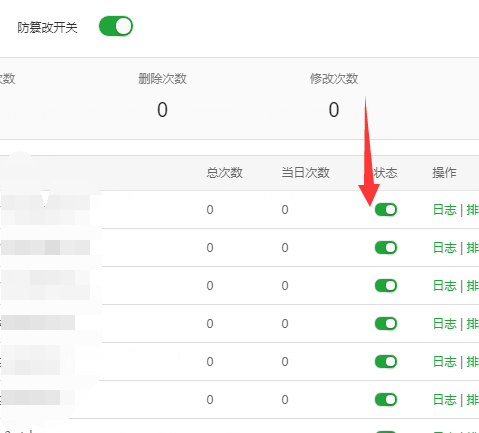479x433 pixels.
Task: Select the 修改次数 statistic label
Action: (334, 79)
